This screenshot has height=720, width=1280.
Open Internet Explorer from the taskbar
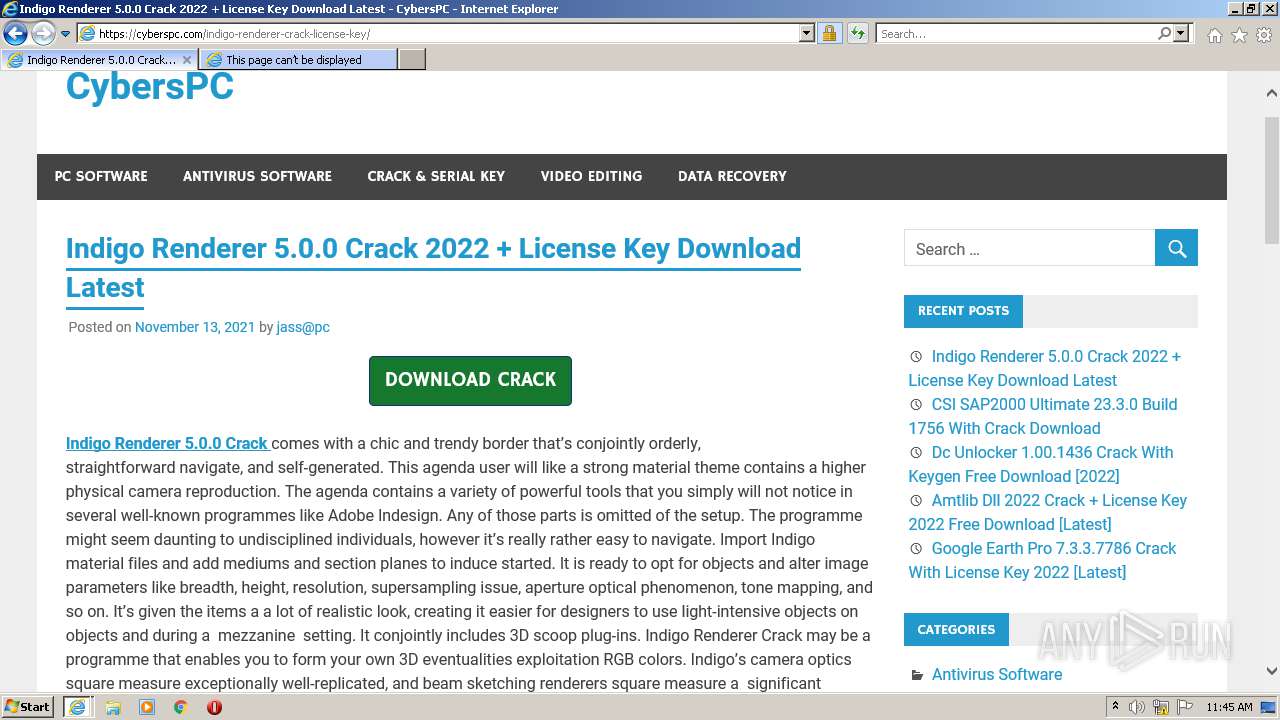[76, 707]
